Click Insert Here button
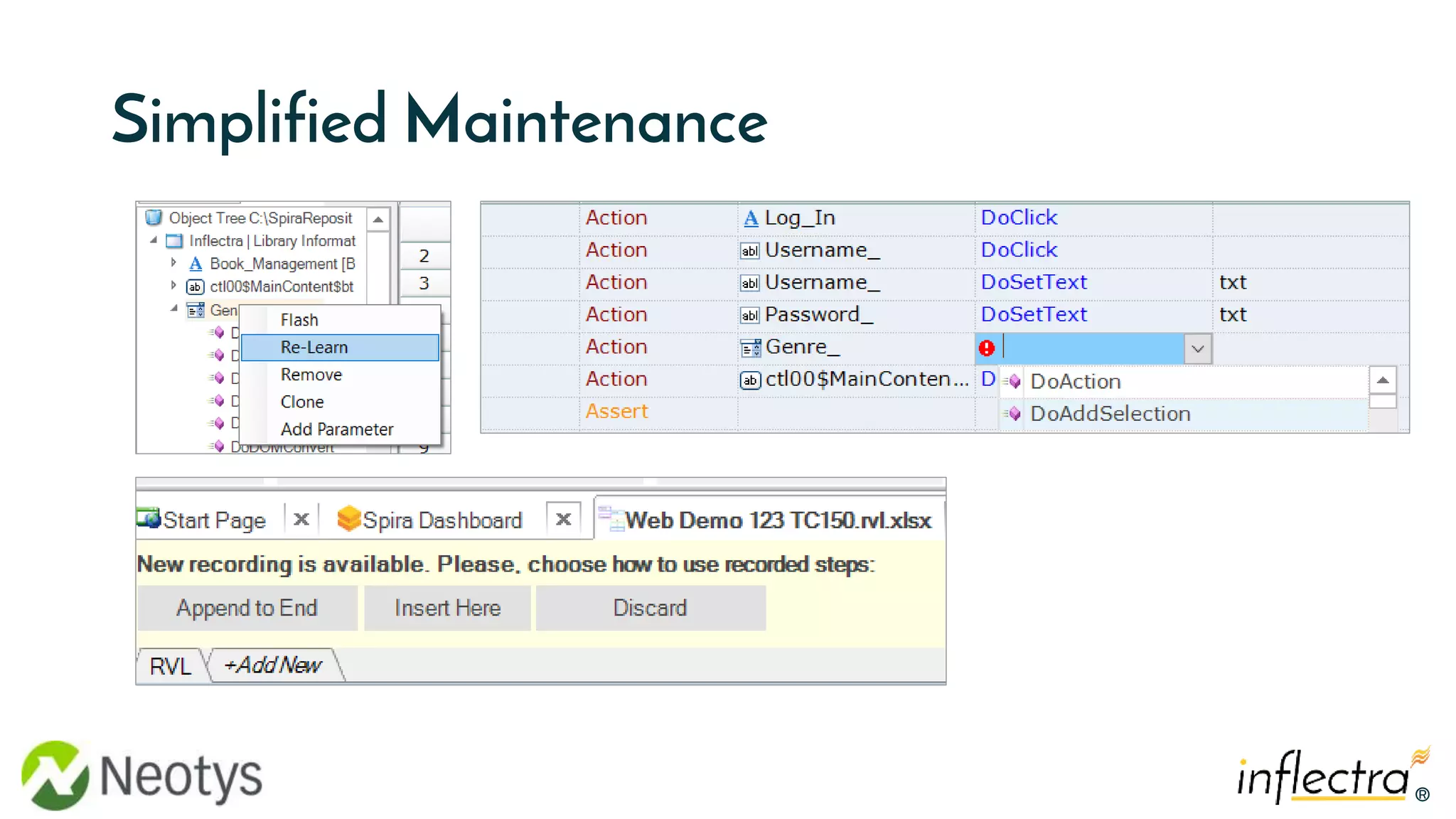Image resolution: width=1456 pixels, height=819 pixels. click(447, 608)
